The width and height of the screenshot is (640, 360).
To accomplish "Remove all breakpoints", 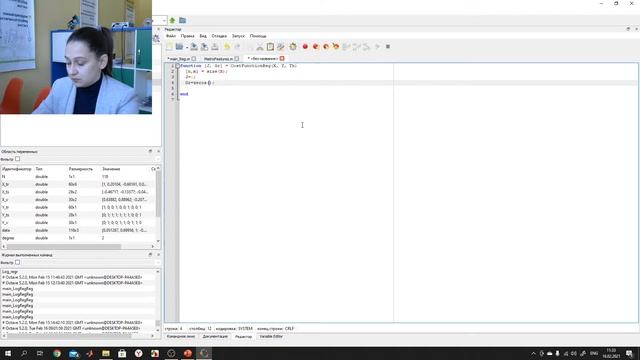I will click(336, 47).
